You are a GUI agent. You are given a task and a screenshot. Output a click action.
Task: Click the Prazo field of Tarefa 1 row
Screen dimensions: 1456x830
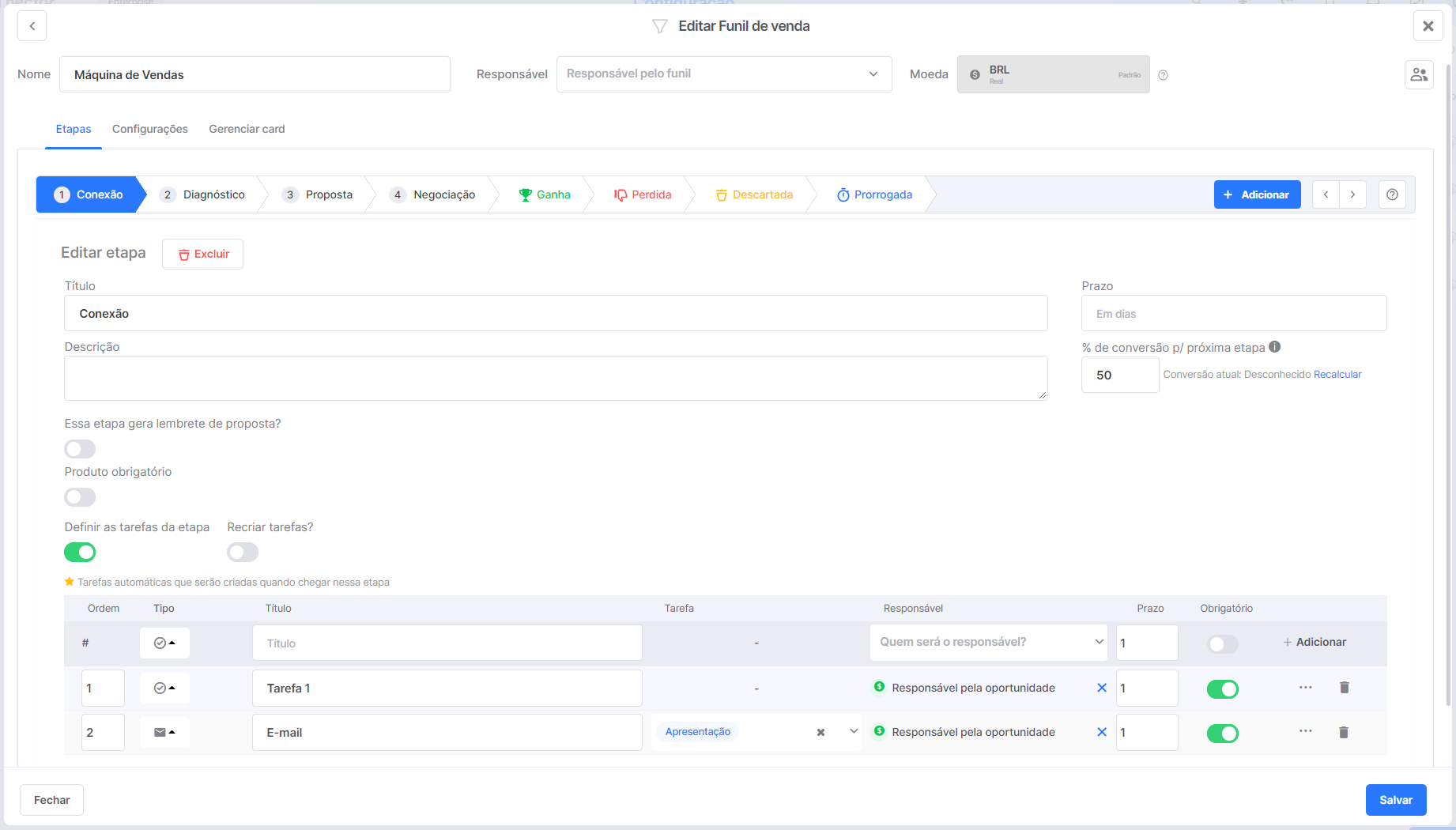1147,688
